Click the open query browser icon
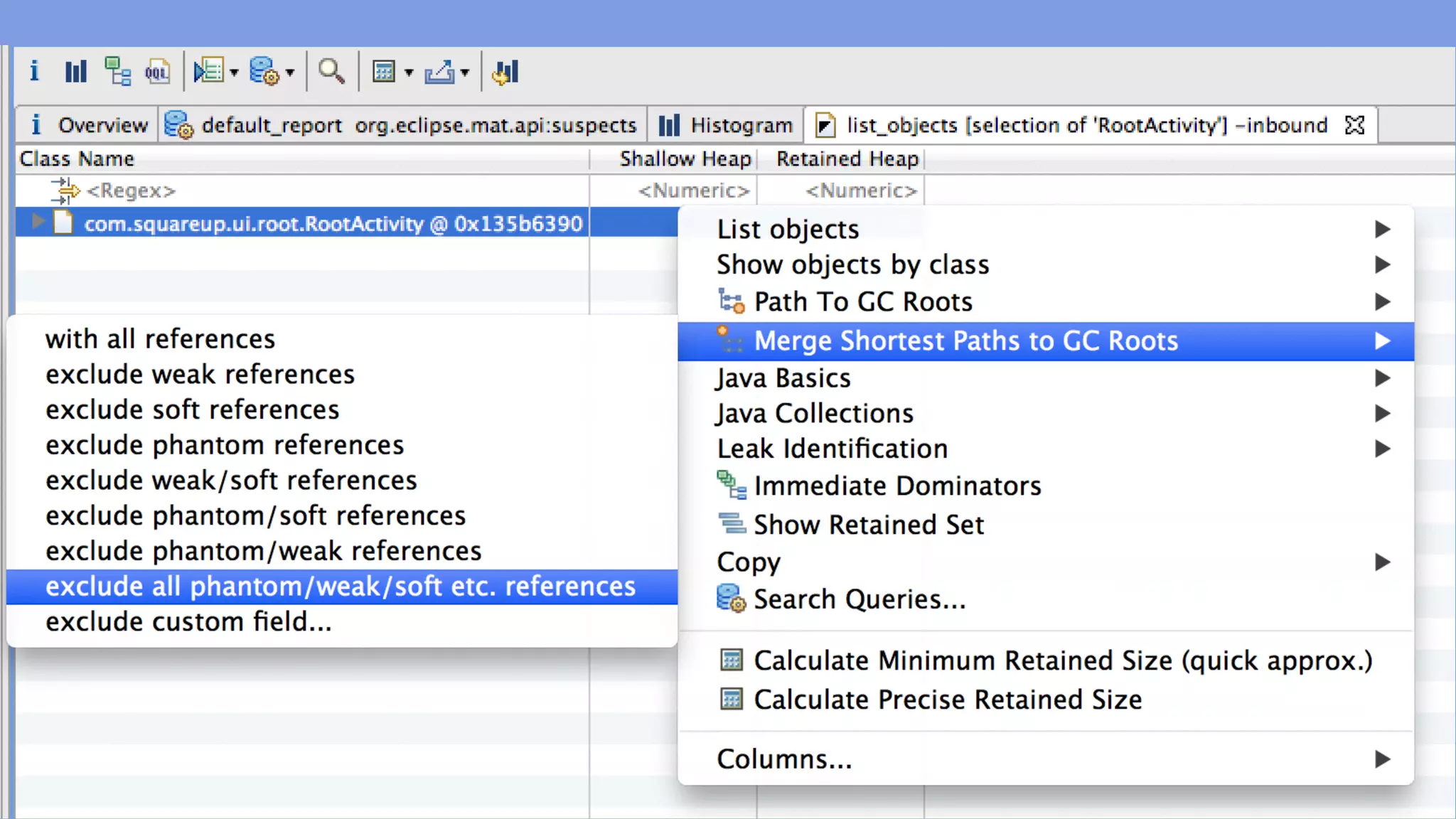This screenshot has width=1456, height=819. 264,72
